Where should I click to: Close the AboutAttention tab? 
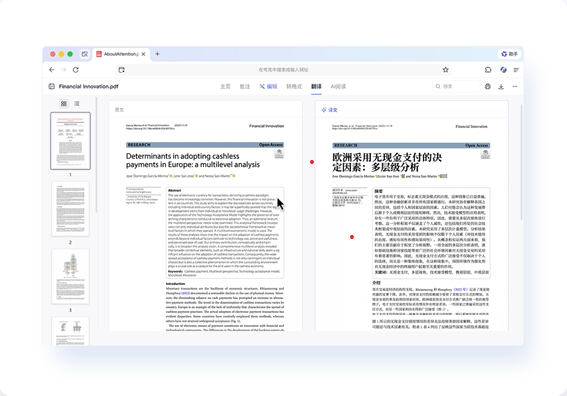pos(144,54)
